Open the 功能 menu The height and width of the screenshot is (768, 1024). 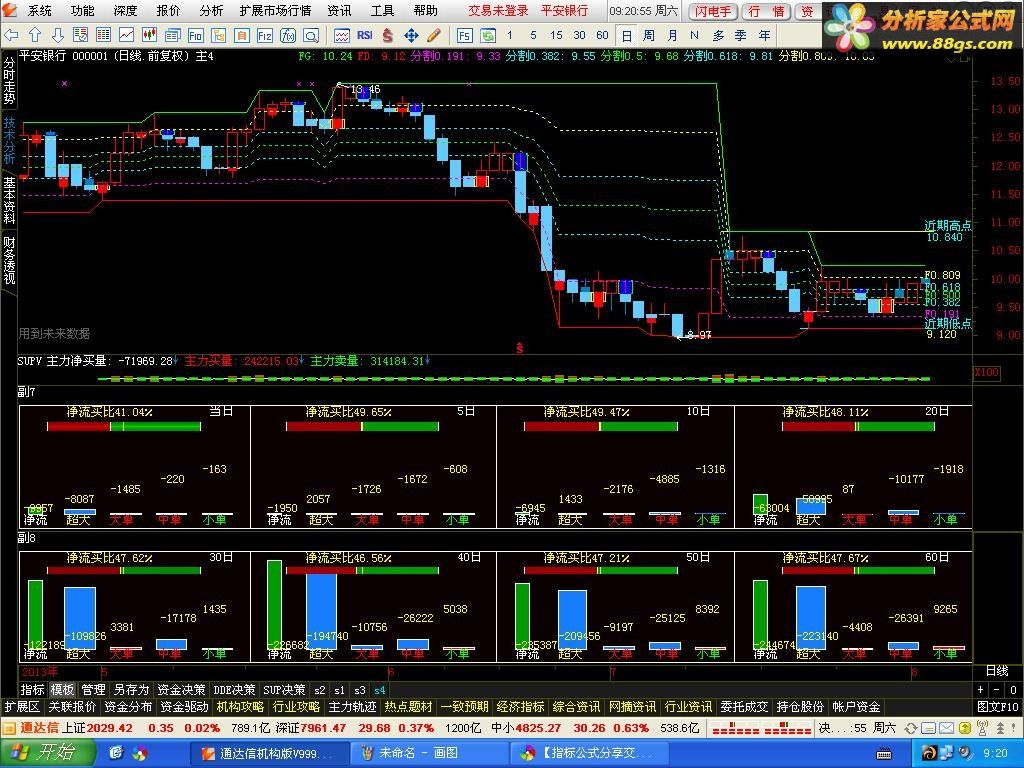[x=82, y=10]
